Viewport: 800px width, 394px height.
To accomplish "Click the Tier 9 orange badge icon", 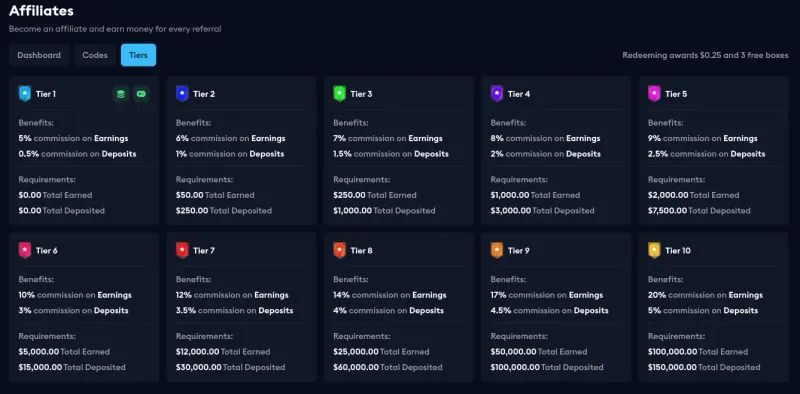I will coord(497,251).
